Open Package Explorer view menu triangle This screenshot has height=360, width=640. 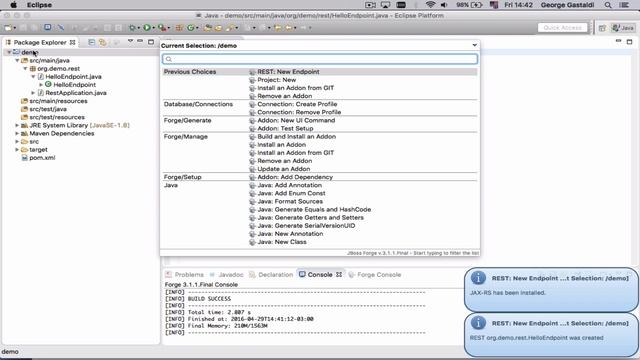coord(130,41)
